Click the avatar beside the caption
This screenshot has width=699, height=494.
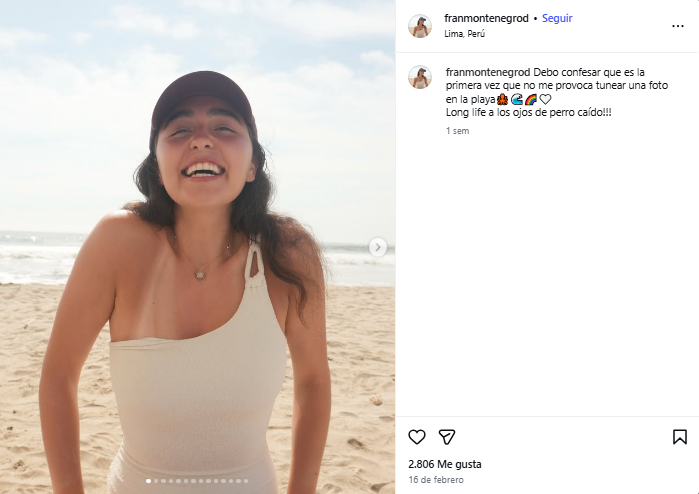420,78
